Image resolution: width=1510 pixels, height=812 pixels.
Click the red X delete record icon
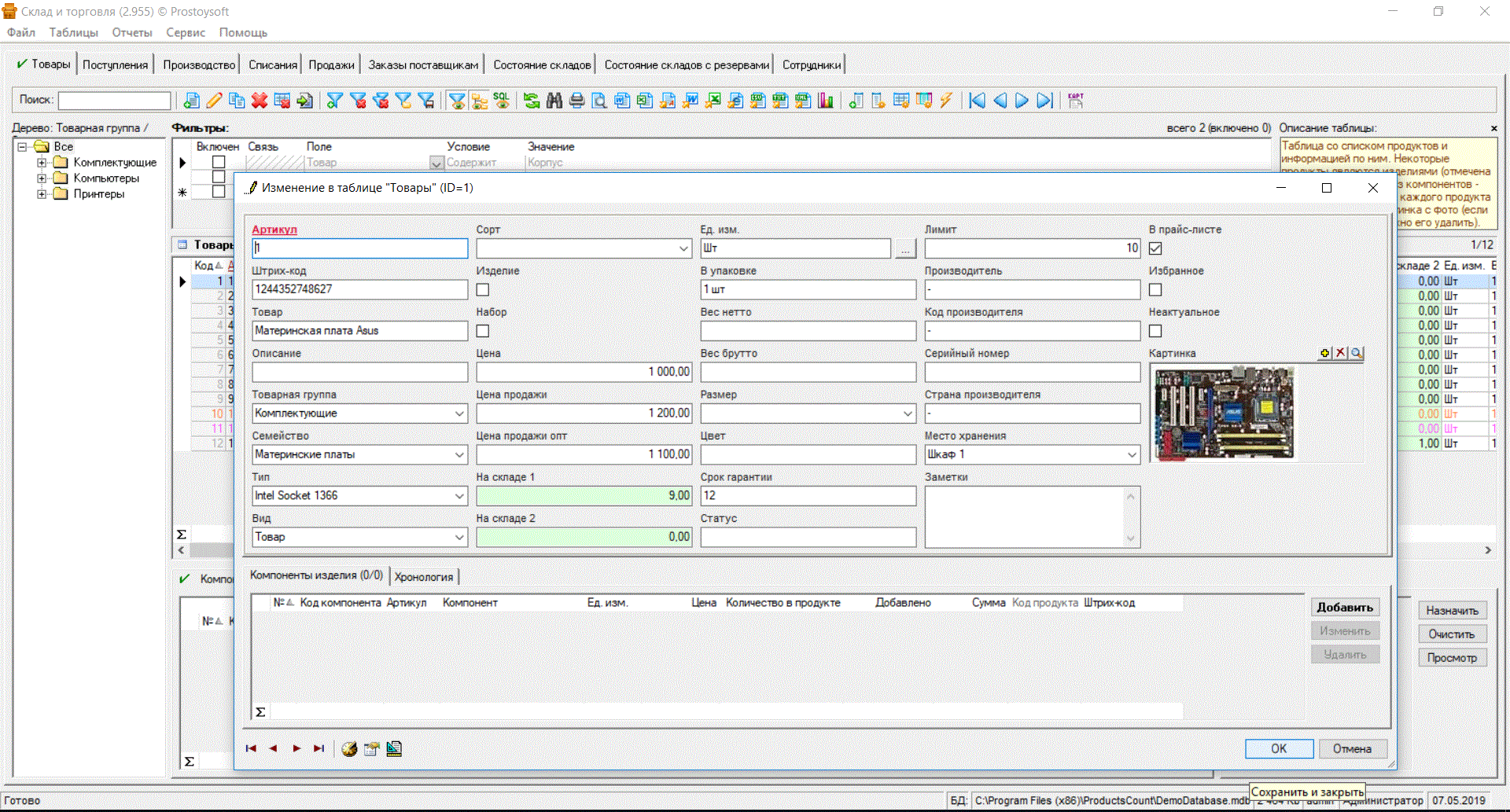pyautogui.click(x=260, y=101)
